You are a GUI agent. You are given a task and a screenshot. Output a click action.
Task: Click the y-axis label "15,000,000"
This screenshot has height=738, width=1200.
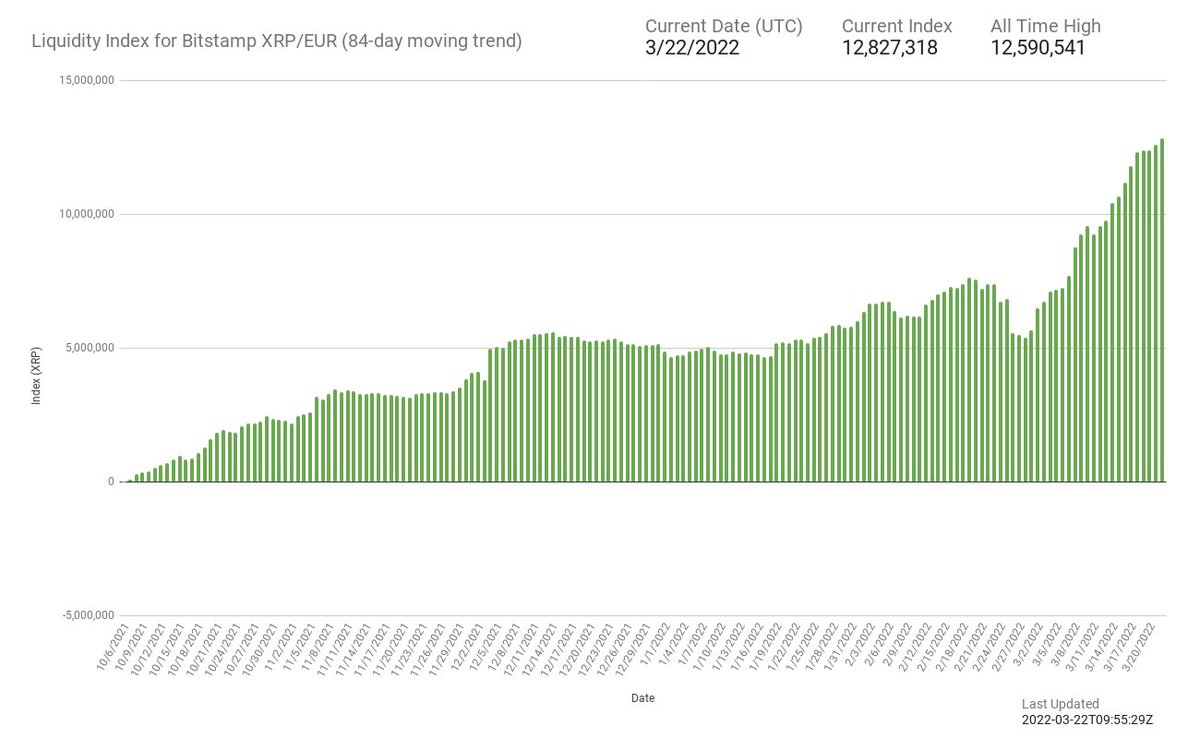89,80
